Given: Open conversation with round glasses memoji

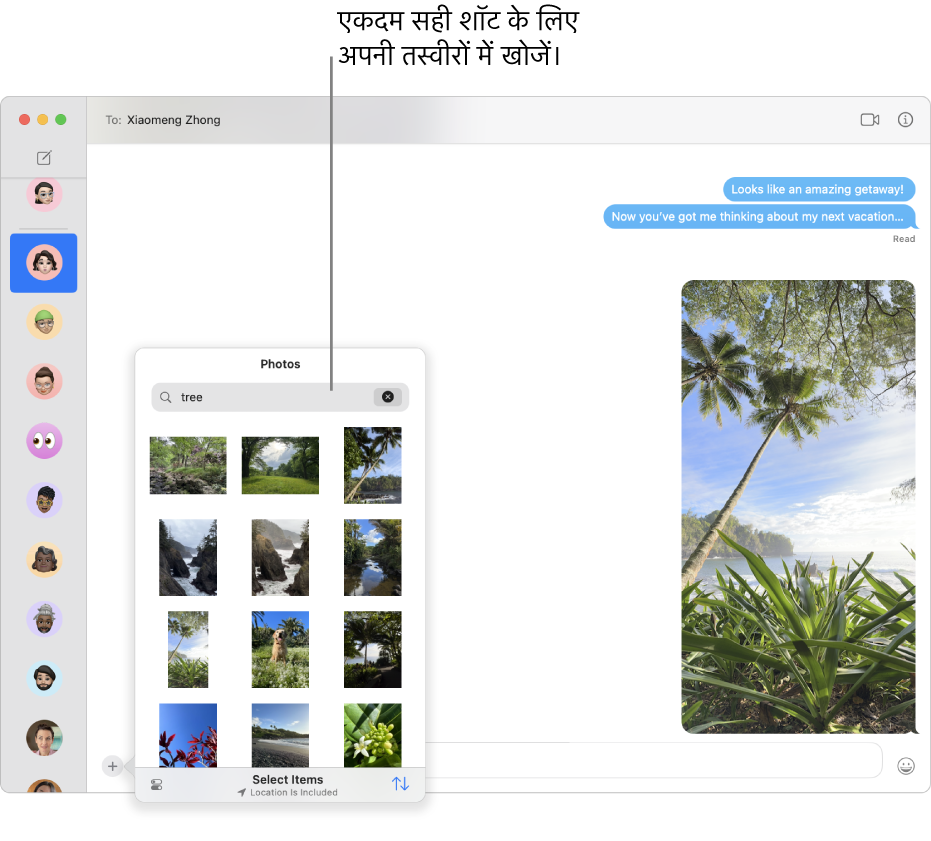Looking at the screenshot, I should tap(44, 381).
